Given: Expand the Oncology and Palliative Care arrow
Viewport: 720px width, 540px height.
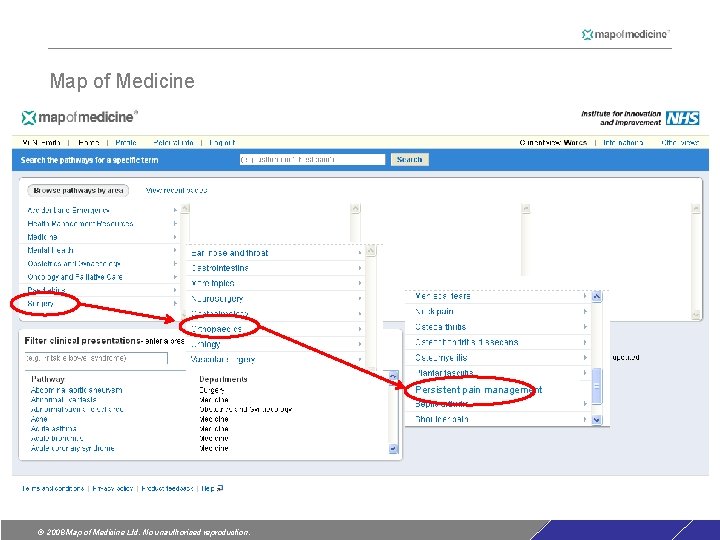Looking at the screenshot, I should point(175,277).
